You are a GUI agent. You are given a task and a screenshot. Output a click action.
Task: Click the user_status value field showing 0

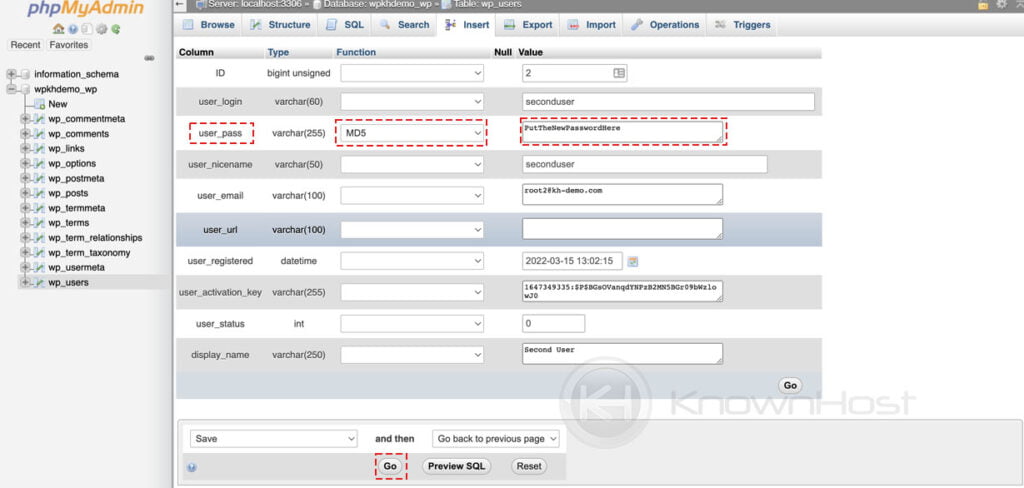(553, 323)
